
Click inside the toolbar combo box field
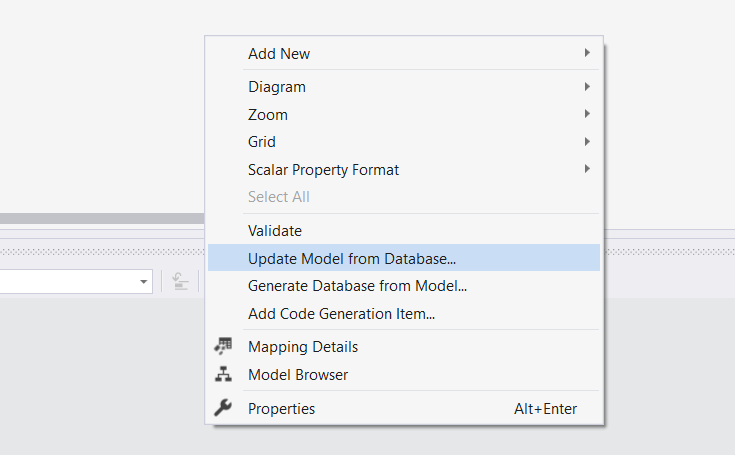68,282
